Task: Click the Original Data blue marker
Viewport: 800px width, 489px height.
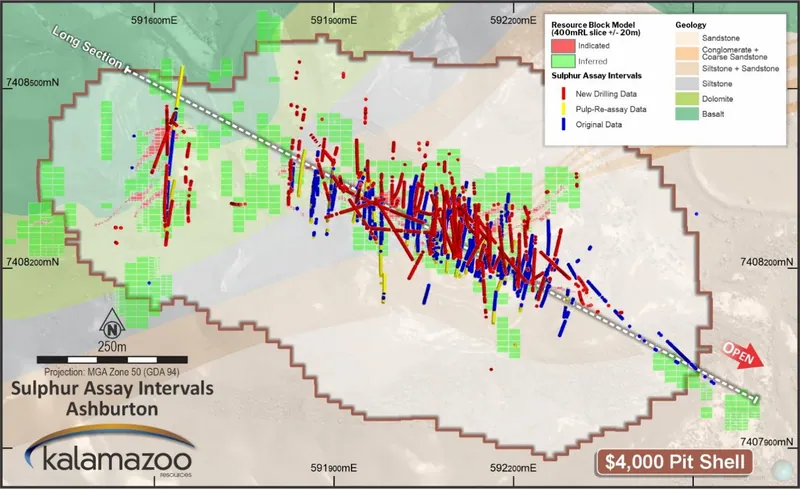Action: point(563,125)
